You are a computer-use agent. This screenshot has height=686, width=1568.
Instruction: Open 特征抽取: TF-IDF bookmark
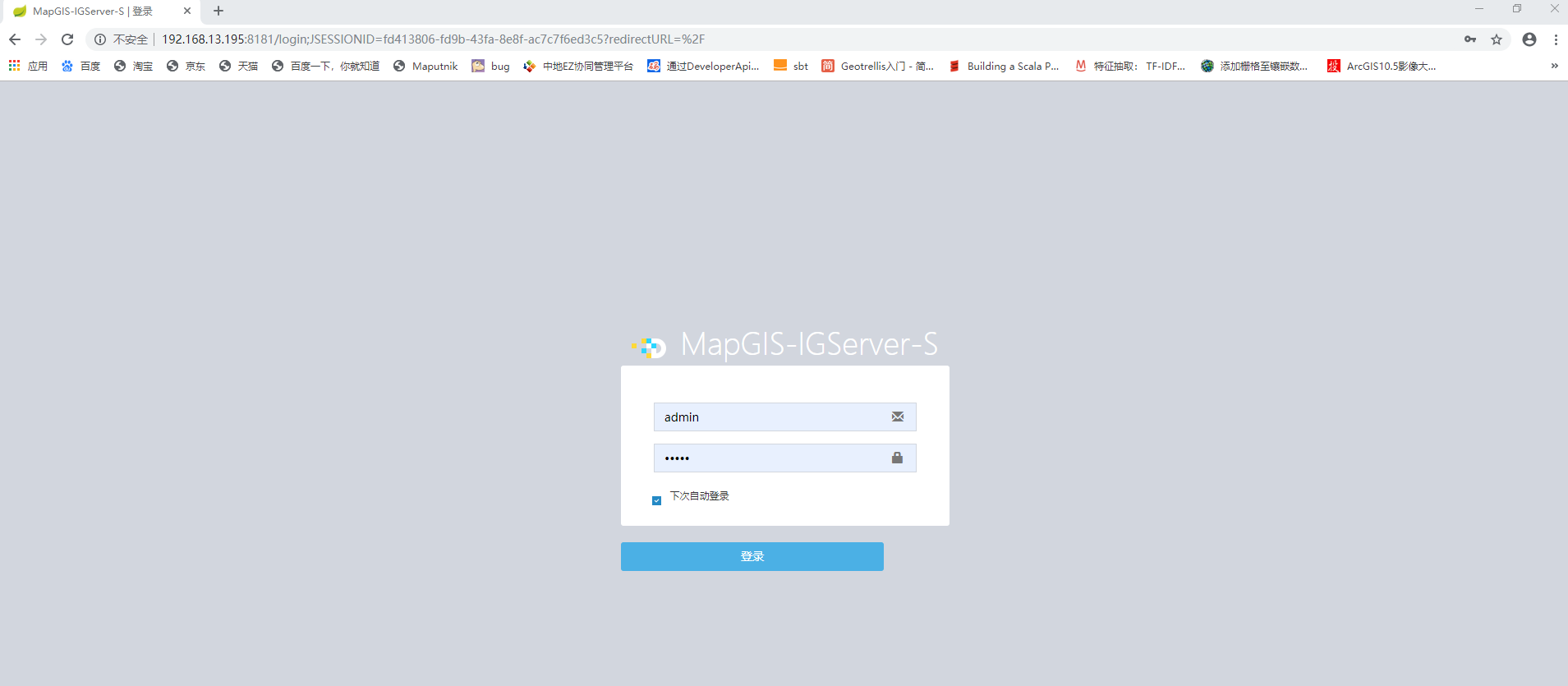(x=1130, y=66)
